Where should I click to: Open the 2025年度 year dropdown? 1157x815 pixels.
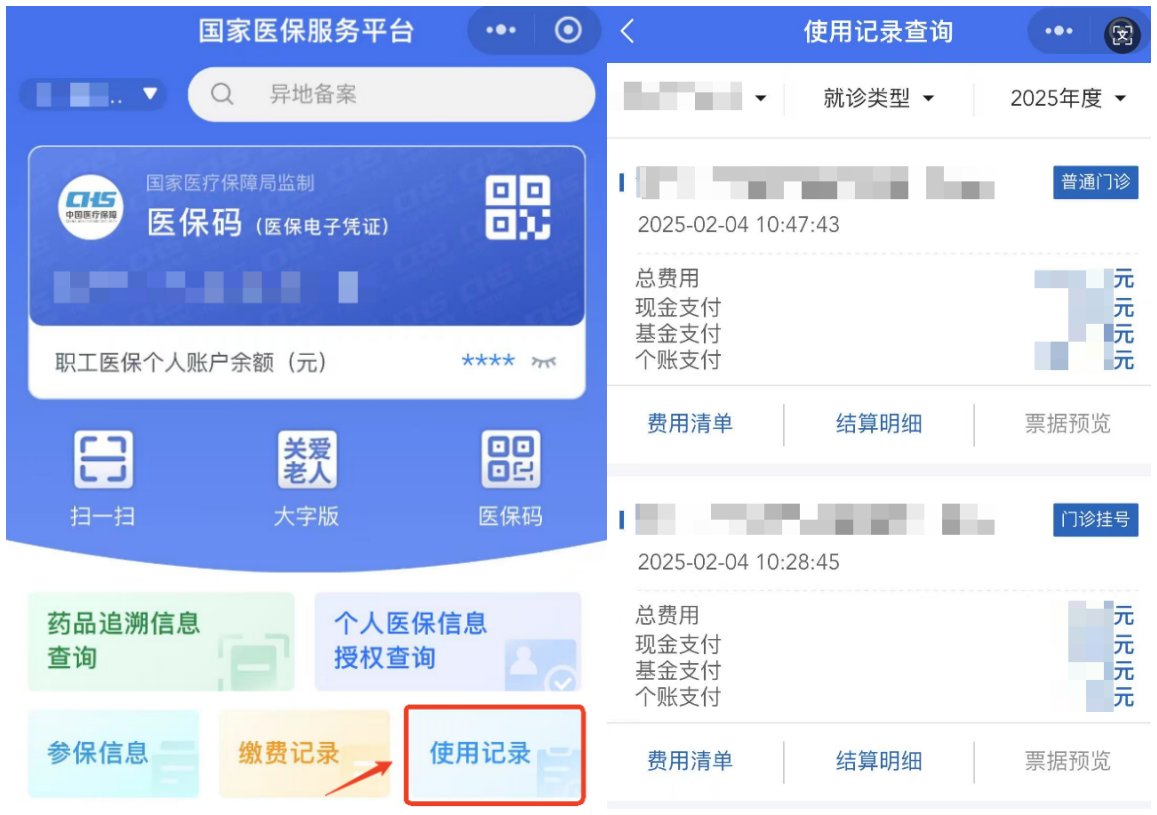[x=1068, y=98]
